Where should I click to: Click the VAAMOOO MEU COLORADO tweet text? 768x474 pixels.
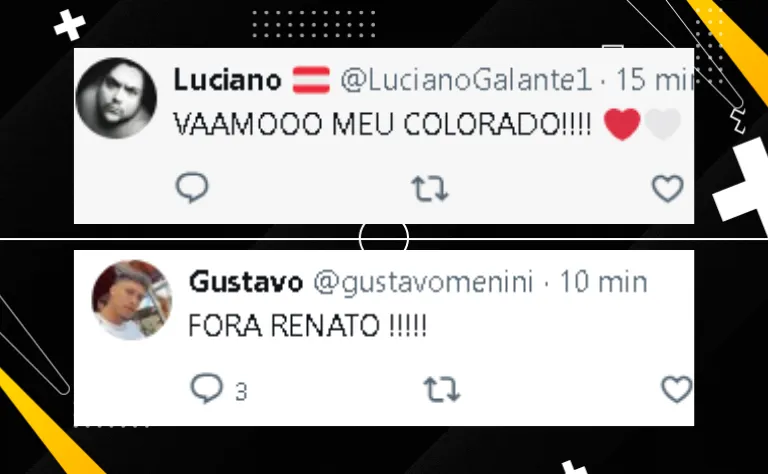tap(383, 124)
